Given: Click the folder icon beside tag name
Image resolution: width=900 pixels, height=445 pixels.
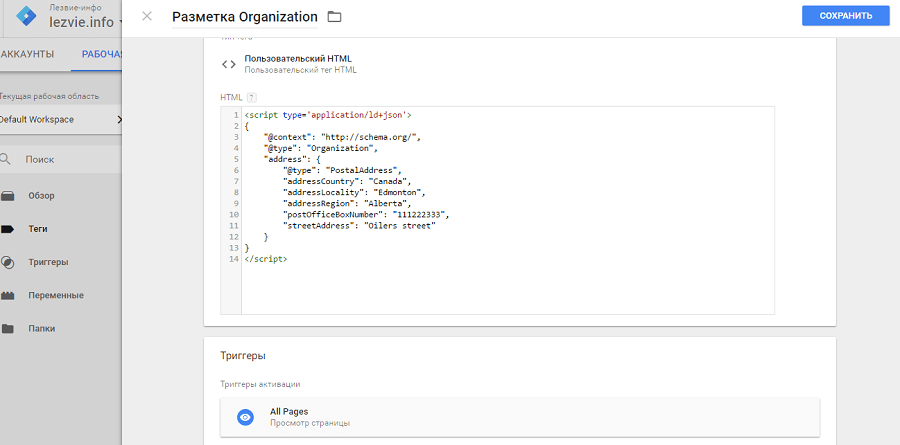Looking at the screenshot, I should [x=334, y=17].
